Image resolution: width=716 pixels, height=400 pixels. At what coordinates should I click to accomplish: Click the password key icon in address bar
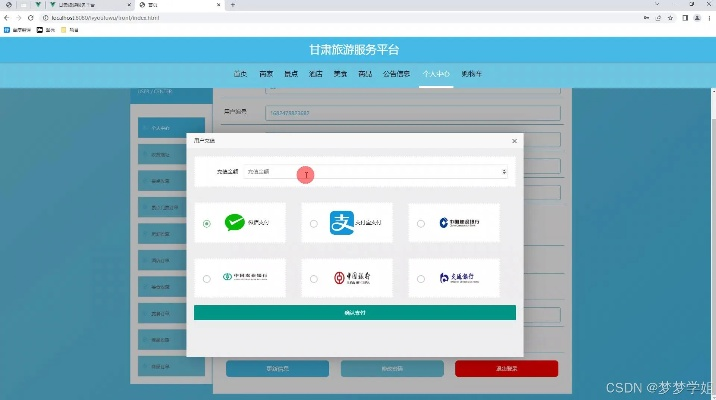pos(647,18)
